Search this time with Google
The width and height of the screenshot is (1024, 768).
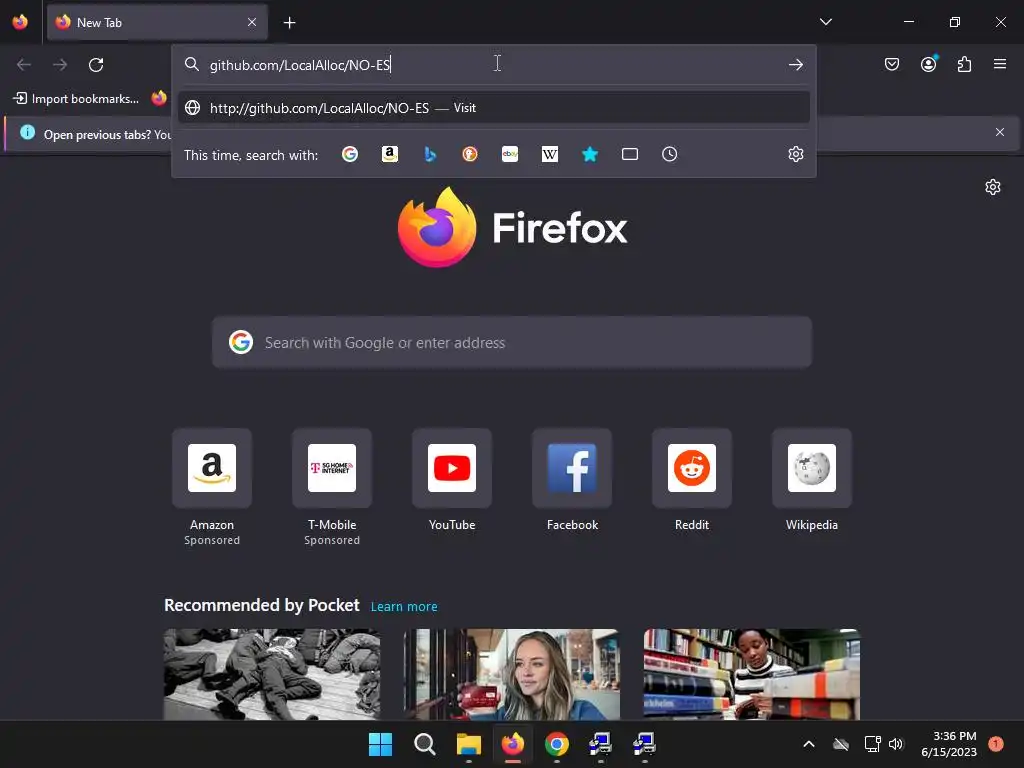tap(350, 154)
